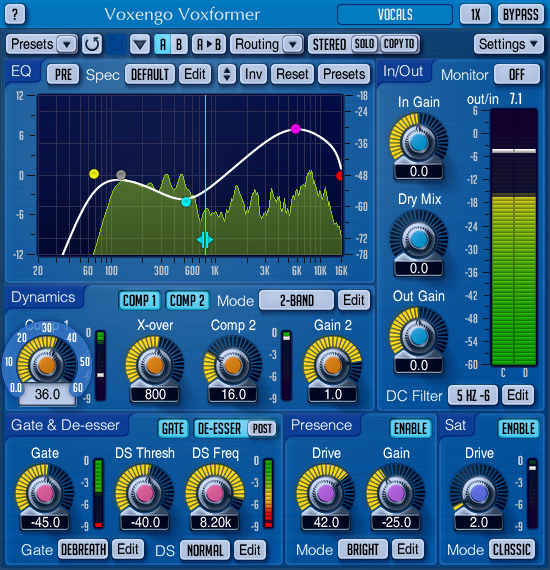
Task: Switch to state A
Action: pos(163,44)
